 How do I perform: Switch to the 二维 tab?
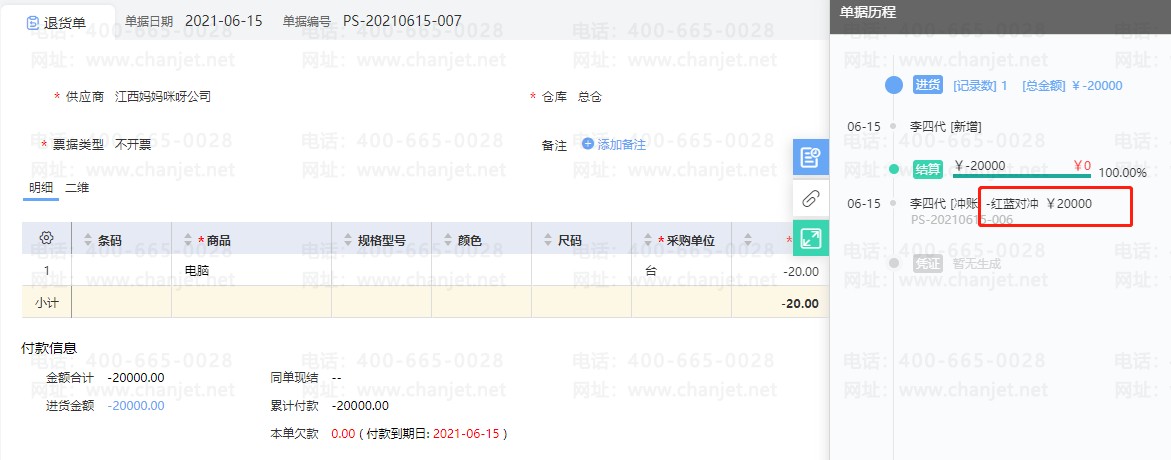pyautogui.click(x=77, y=188)
